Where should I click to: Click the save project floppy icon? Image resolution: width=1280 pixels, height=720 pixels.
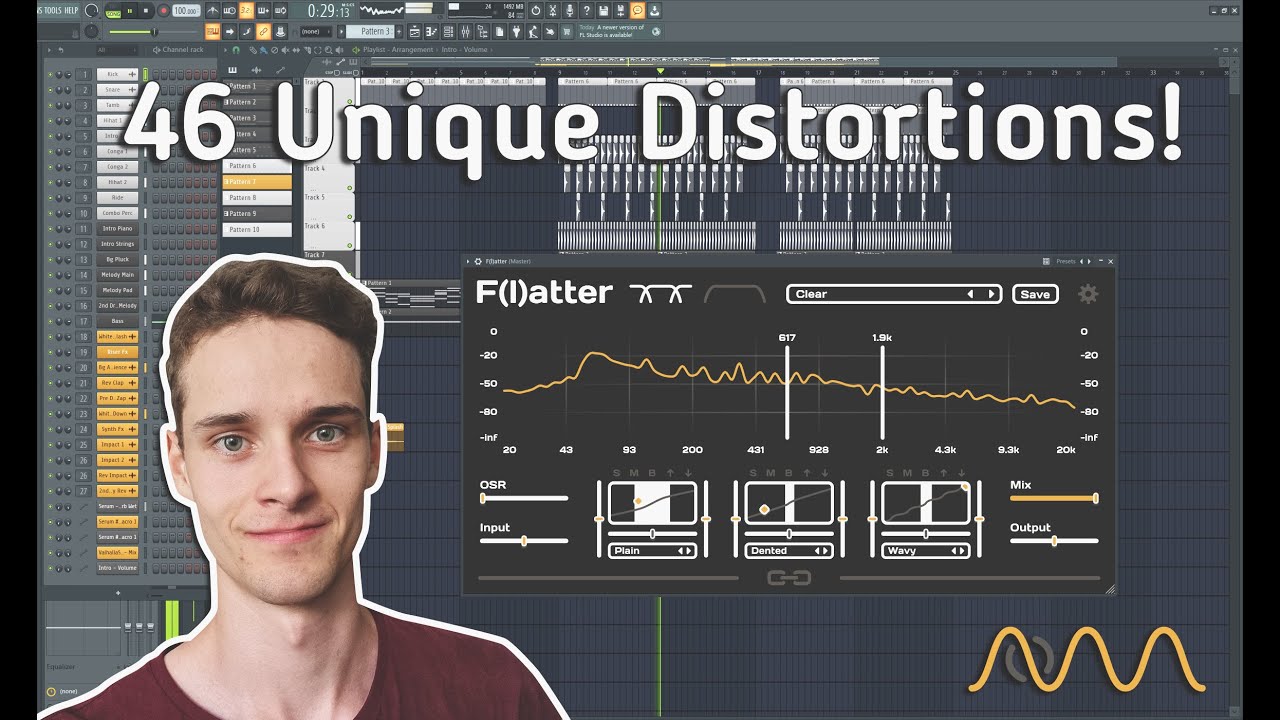[603, 10]
